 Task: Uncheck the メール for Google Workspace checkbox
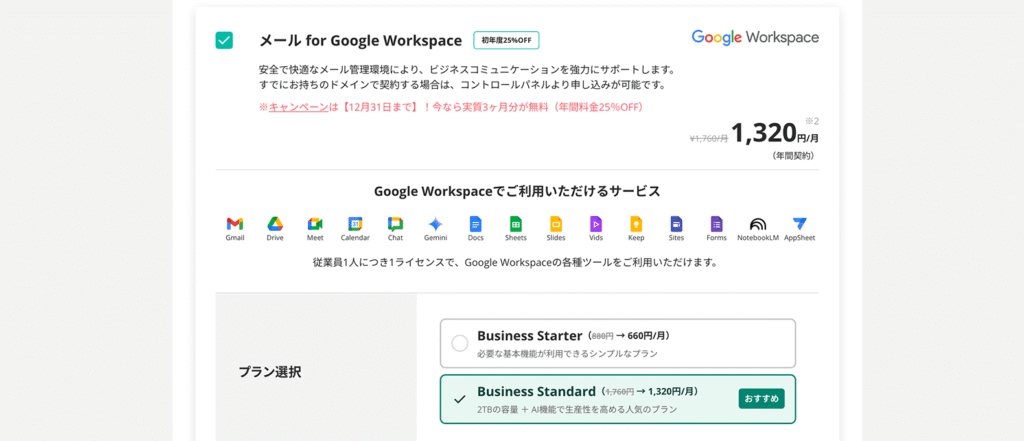coord(224,40)
